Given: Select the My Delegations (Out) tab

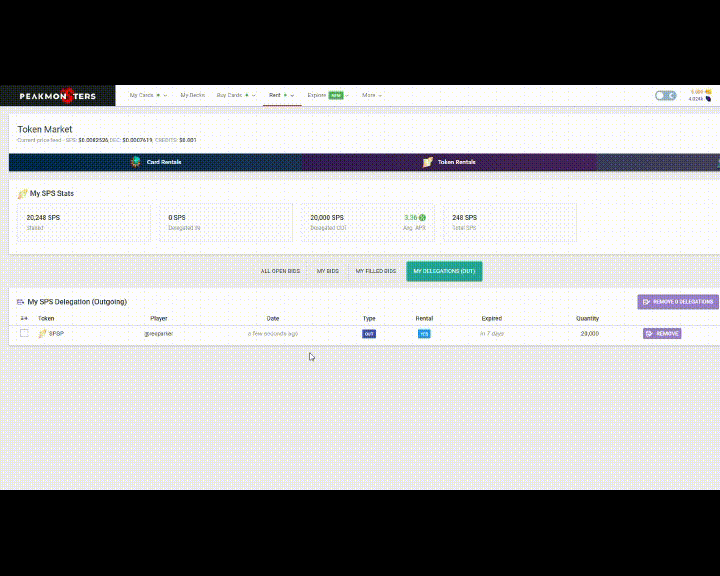Looking at the screenshot, I should [444, 271].
